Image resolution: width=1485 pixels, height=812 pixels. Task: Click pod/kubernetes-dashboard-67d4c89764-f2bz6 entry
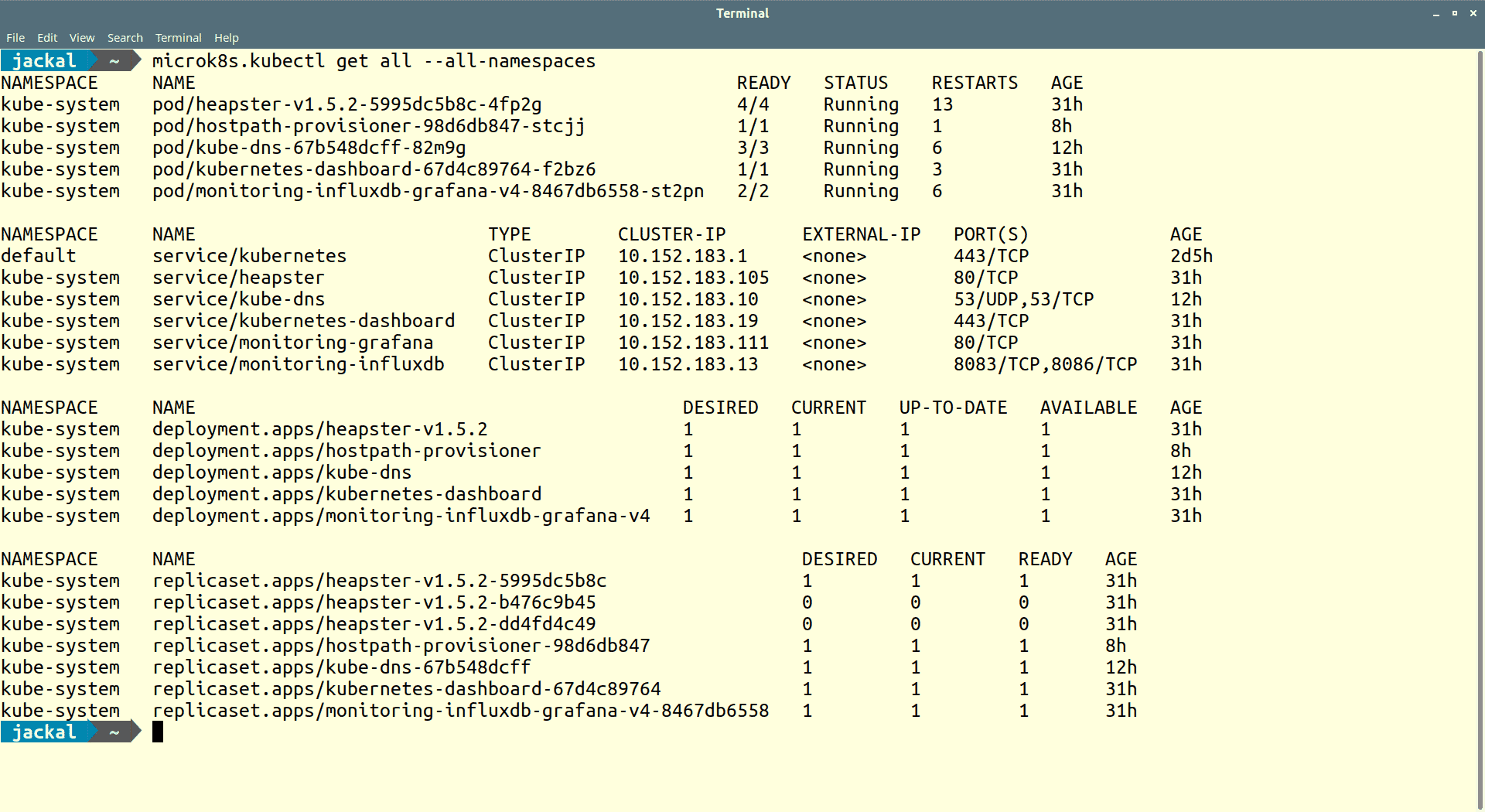point(374,169)
